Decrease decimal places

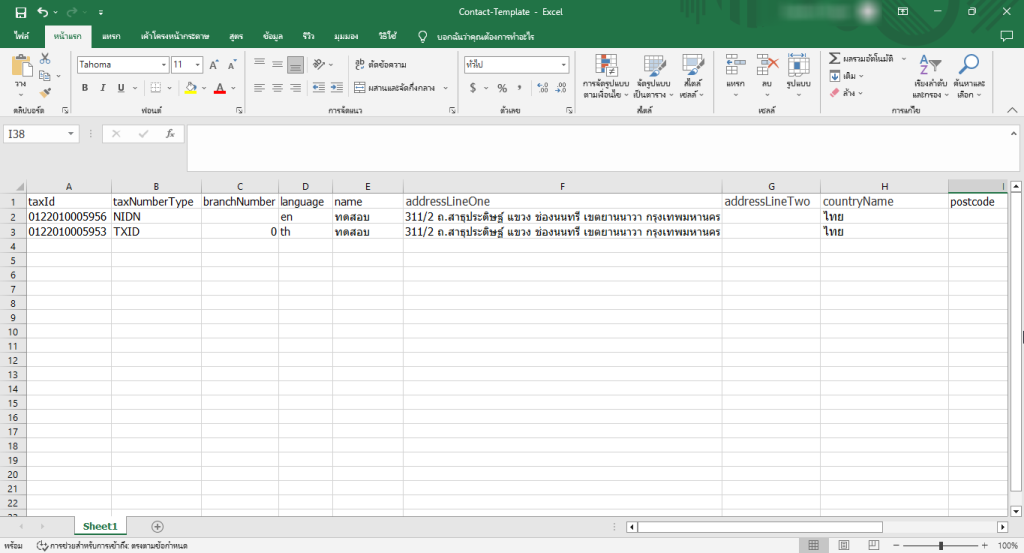point(561,87)
